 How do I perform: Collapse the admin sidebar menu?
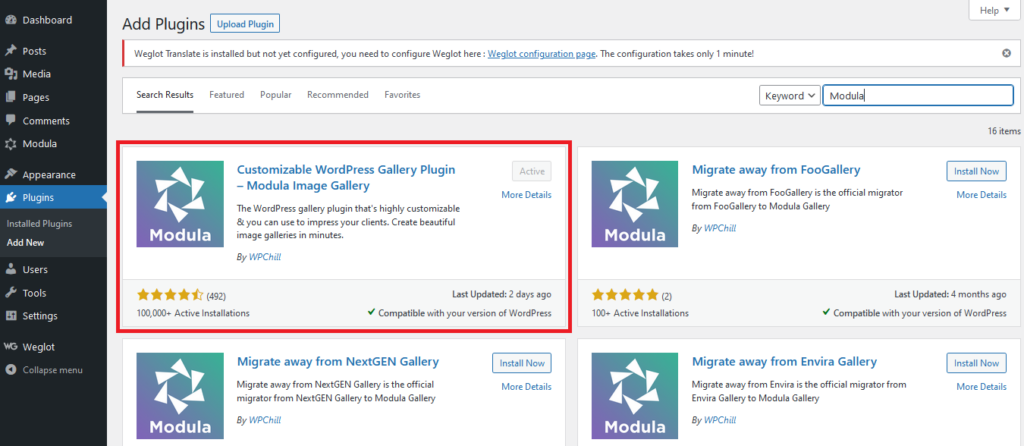(x=11, y=370)
